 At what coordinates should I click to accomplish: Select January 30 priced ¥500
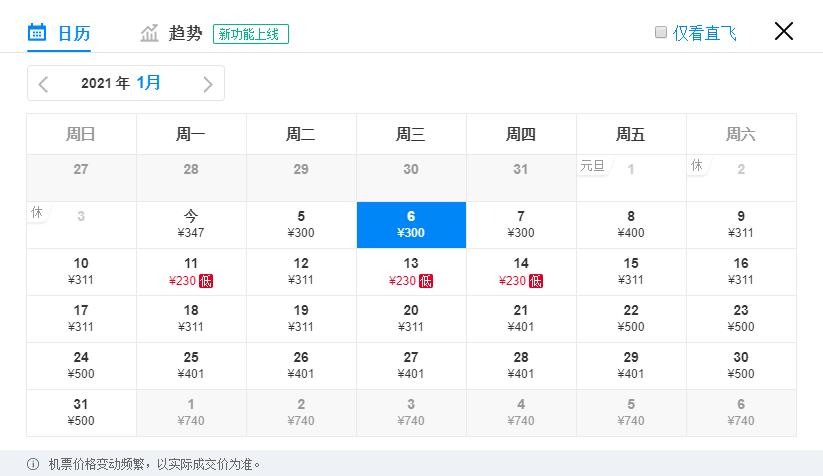741,366
